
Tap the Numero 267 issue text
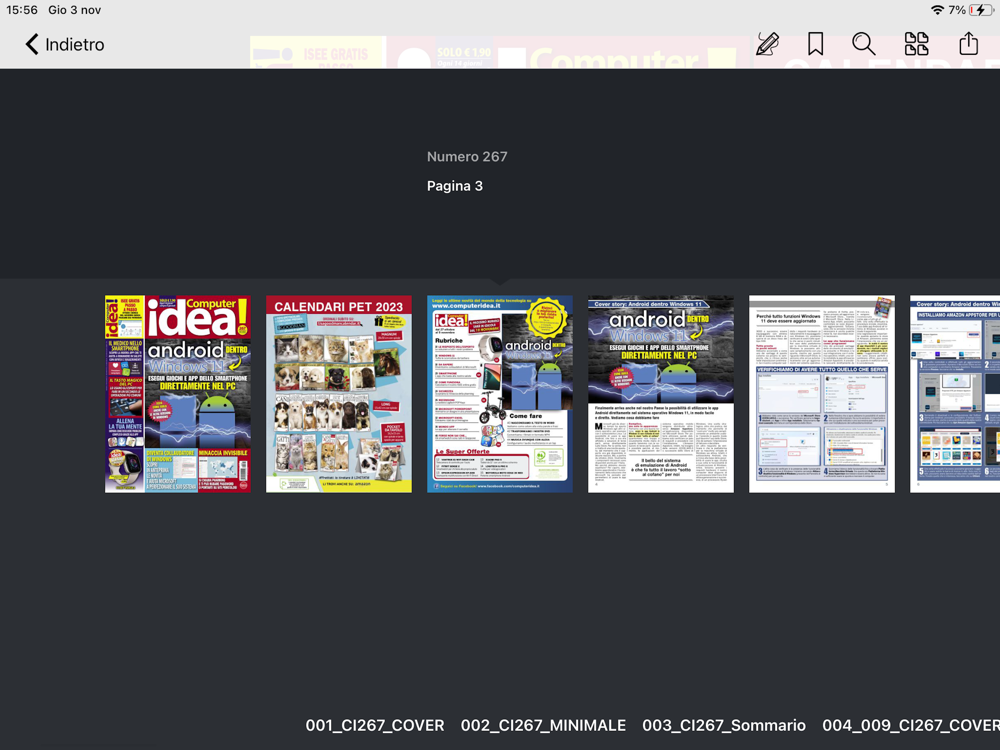tap(467, 156)
